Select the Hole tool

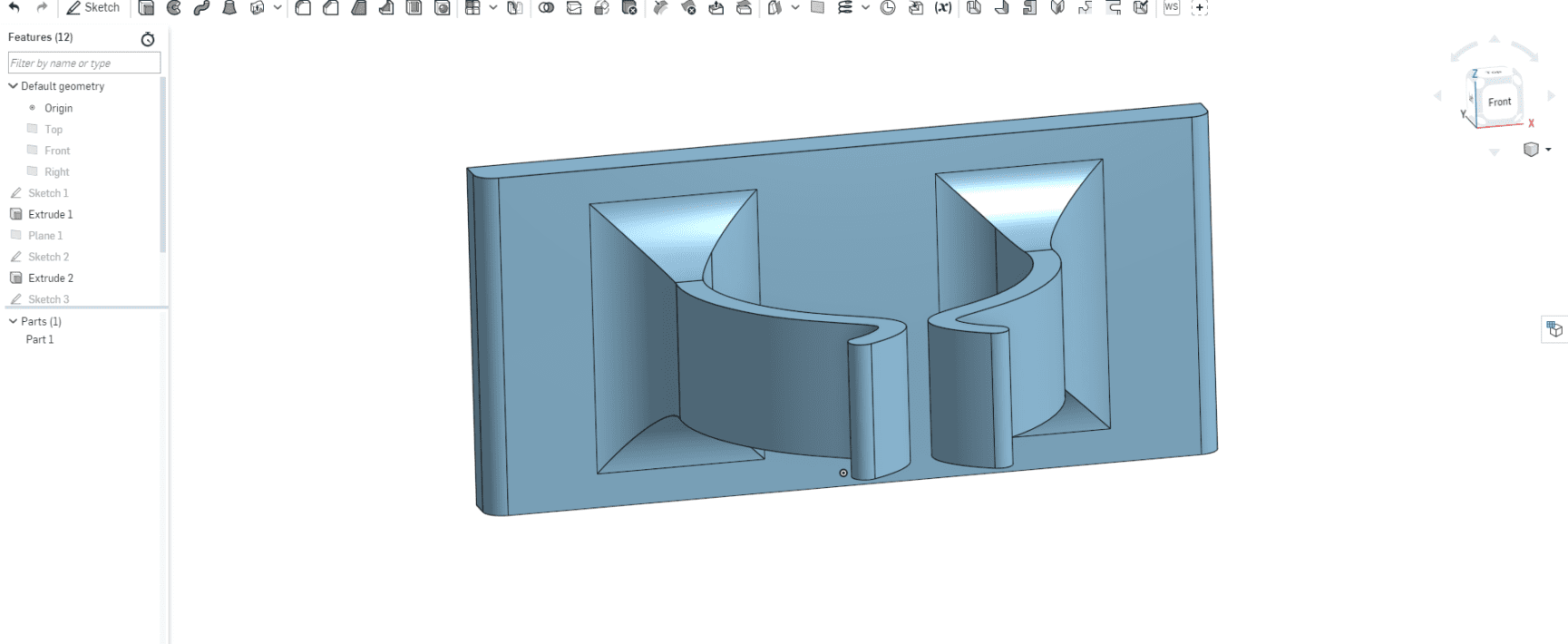(443, 7)
